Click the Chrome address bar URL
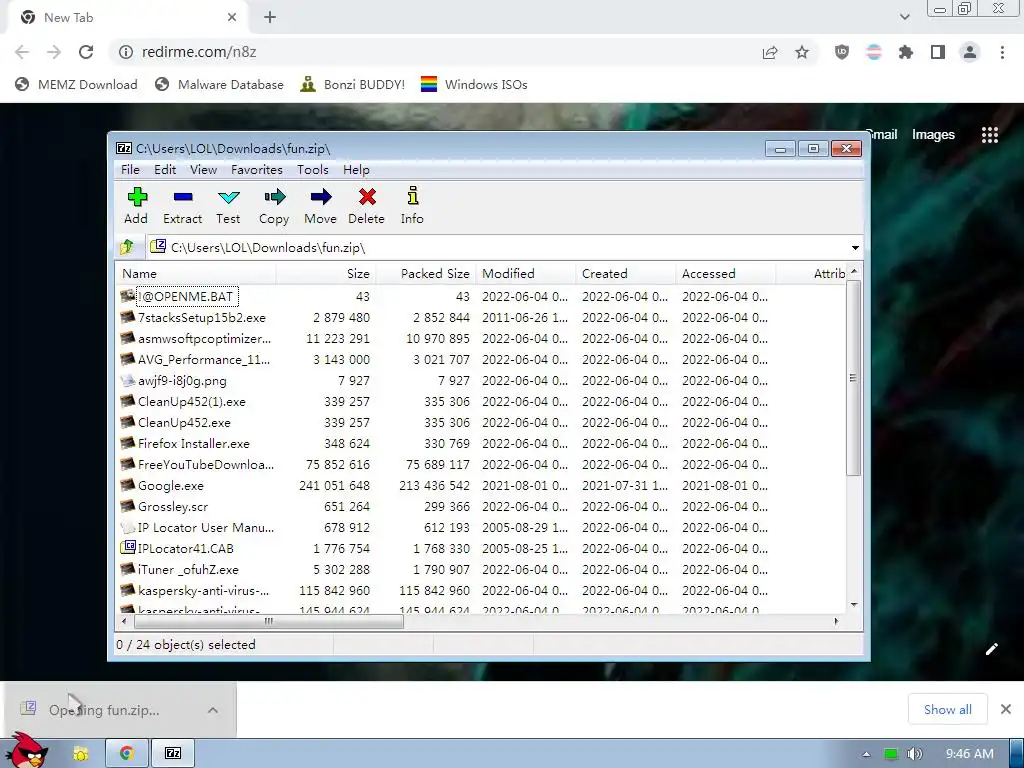Image resolution: width=1024 pixels, height=768 pixels. click(x=199, y=52)
